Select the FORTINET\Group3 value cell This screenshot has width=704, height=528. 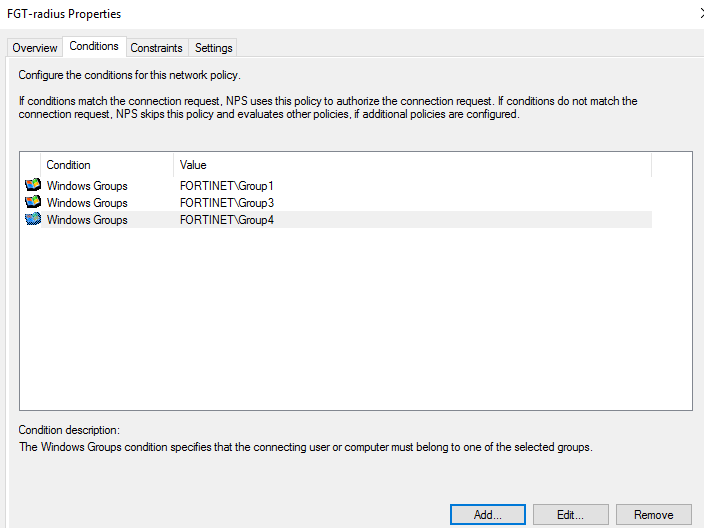point(226,203)
